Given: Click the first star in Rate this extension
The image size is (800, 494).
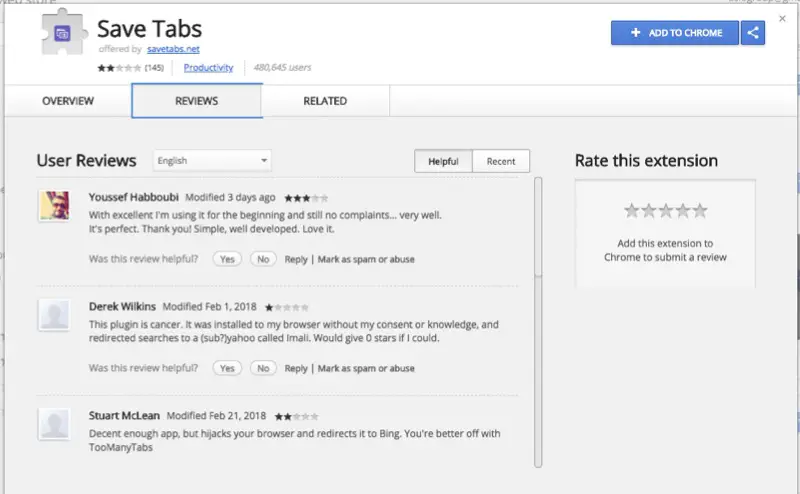Looking at the screenshot, I should (x=632, y=210).
